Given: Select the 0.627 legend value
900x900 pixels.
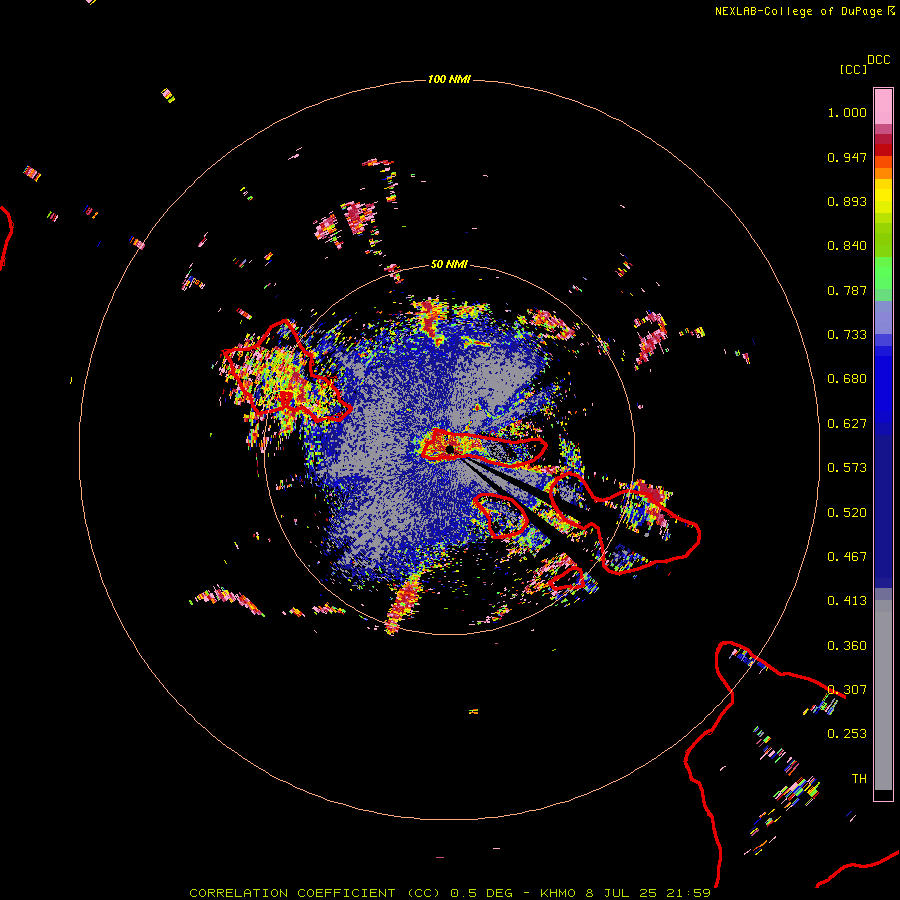Looking at the screenshot, I should tap(847, 424).
